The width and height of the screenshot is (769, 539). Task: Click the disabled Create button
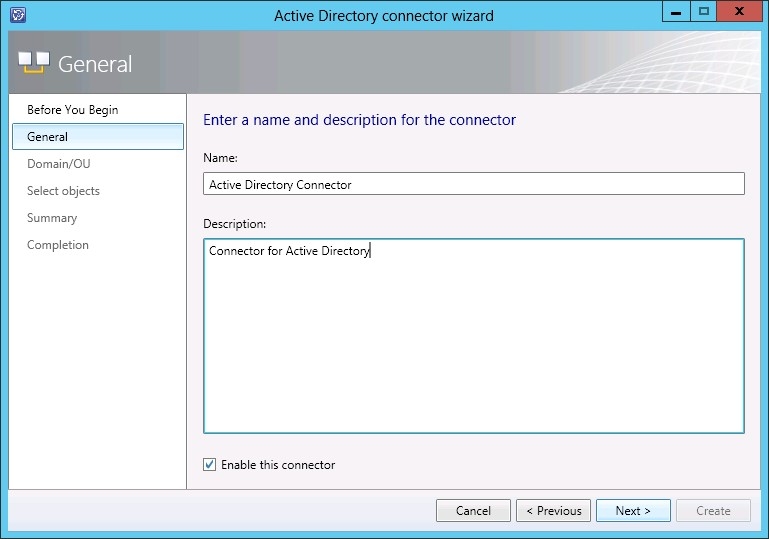click(x=713, y=511)
